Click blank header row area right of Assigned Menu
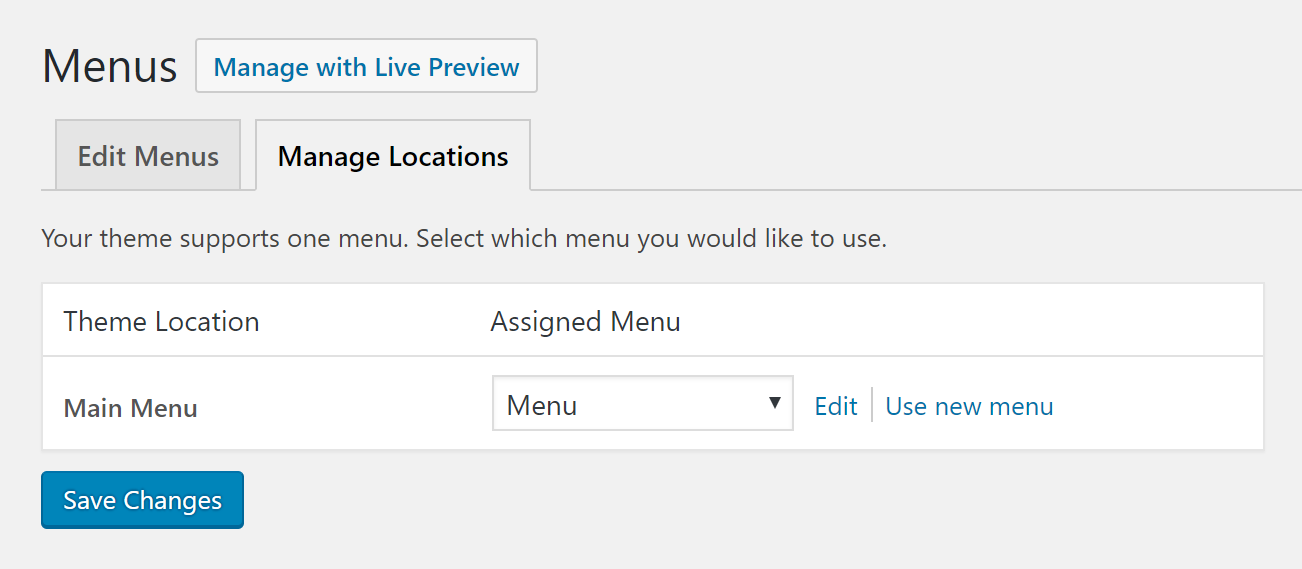 pos(970,321)
